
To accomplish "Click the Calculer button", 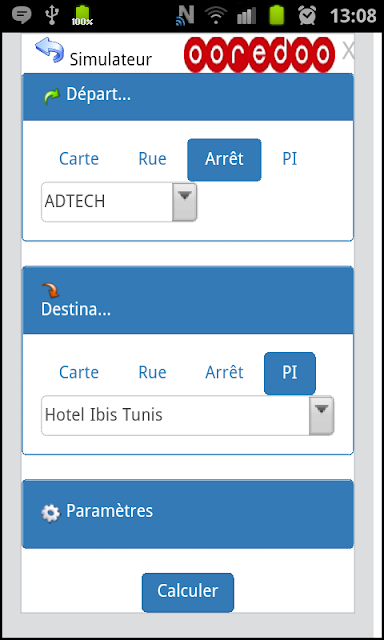I will pyautogui.click(x=188, y=592).
